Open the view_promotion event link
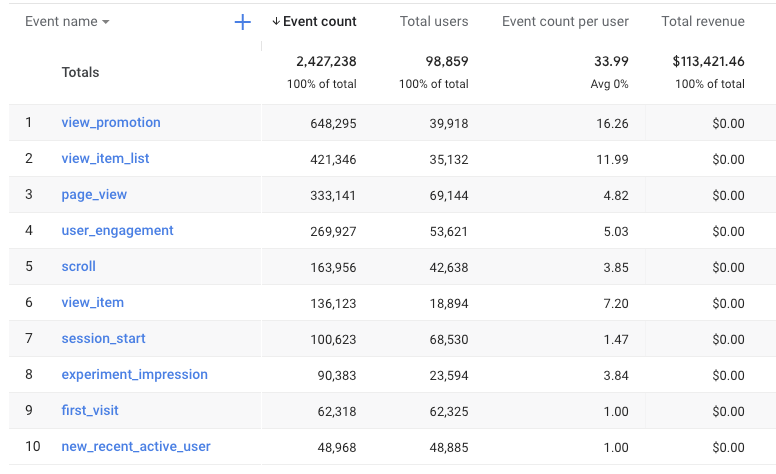776x474 pixels. [x=111, y=123]
